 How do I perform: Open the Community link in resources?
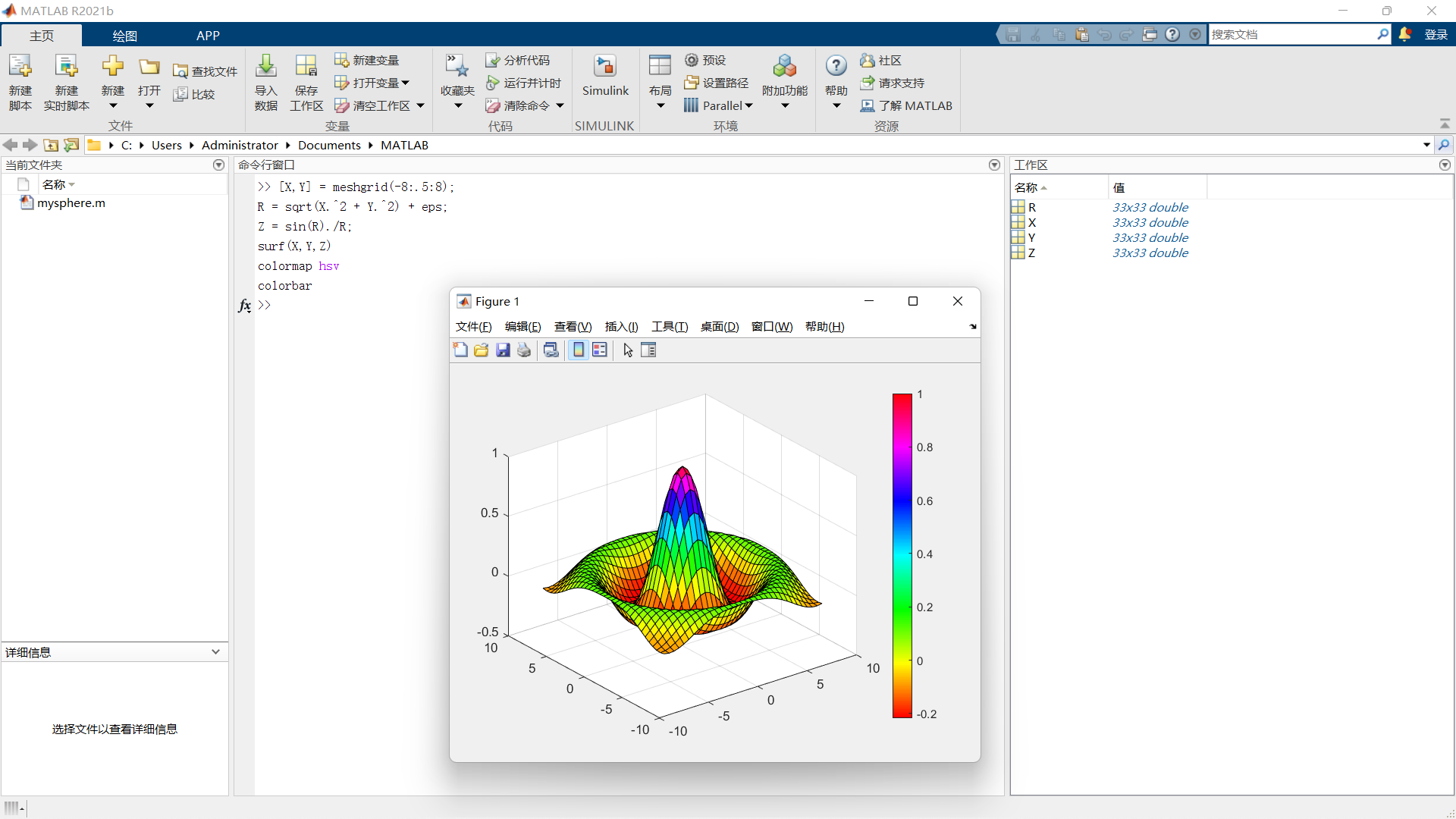[x=880, y=60]
